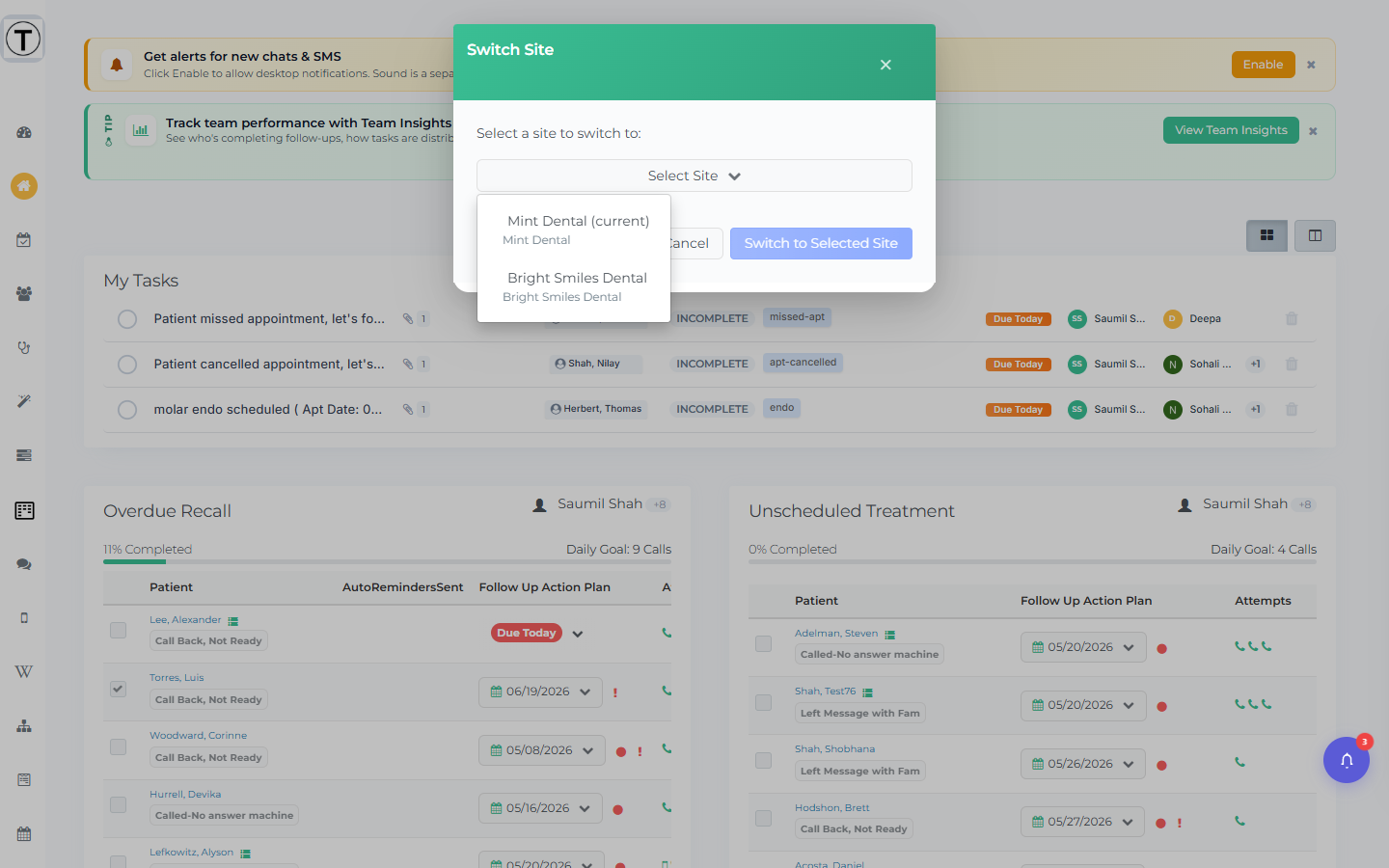Viewport: 1389px width, 868px height.
Task: Open the calendar-check icon in sidebar
Action: tap(24, 240)
